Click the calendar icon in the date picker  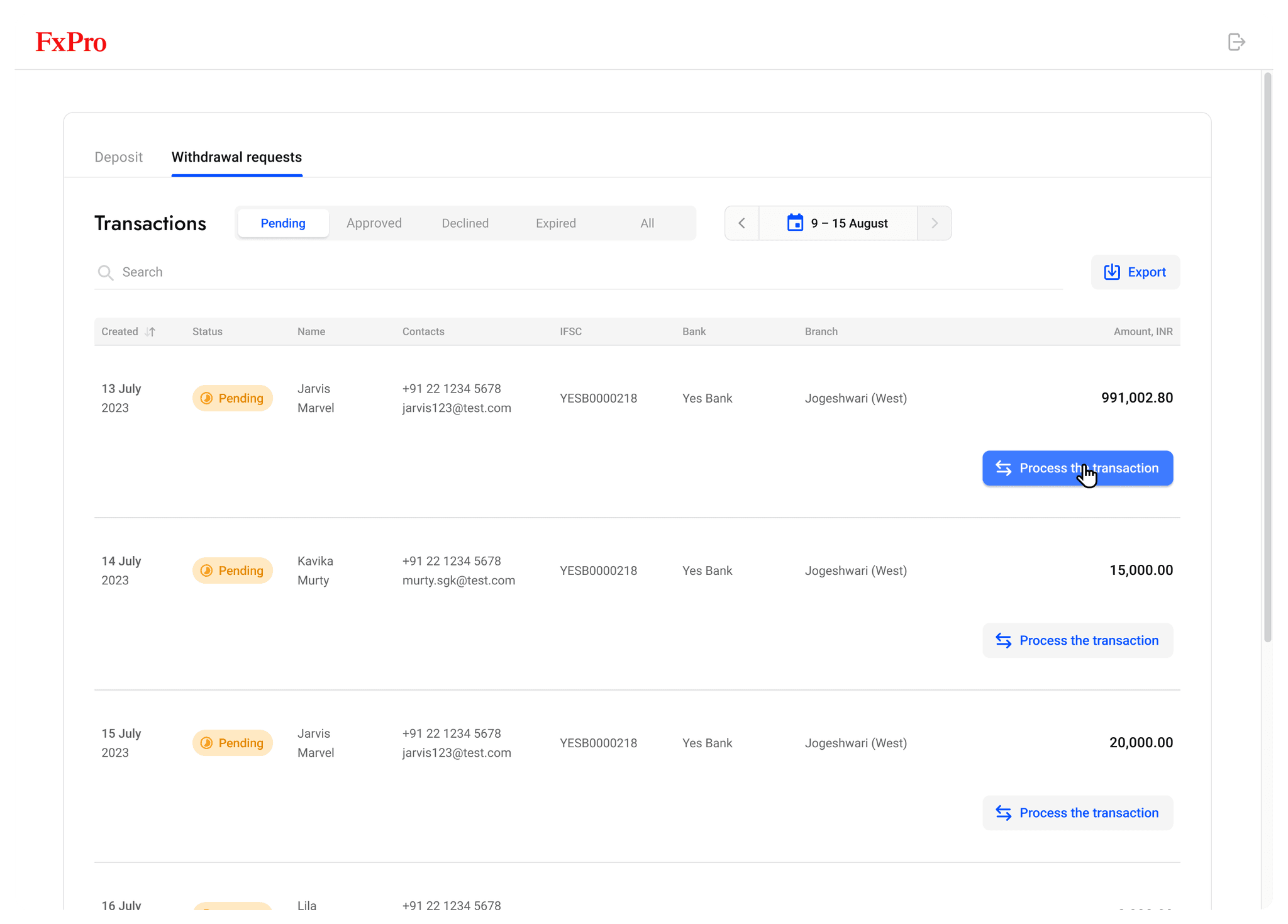pyautogui.click(x=795, y=223)
